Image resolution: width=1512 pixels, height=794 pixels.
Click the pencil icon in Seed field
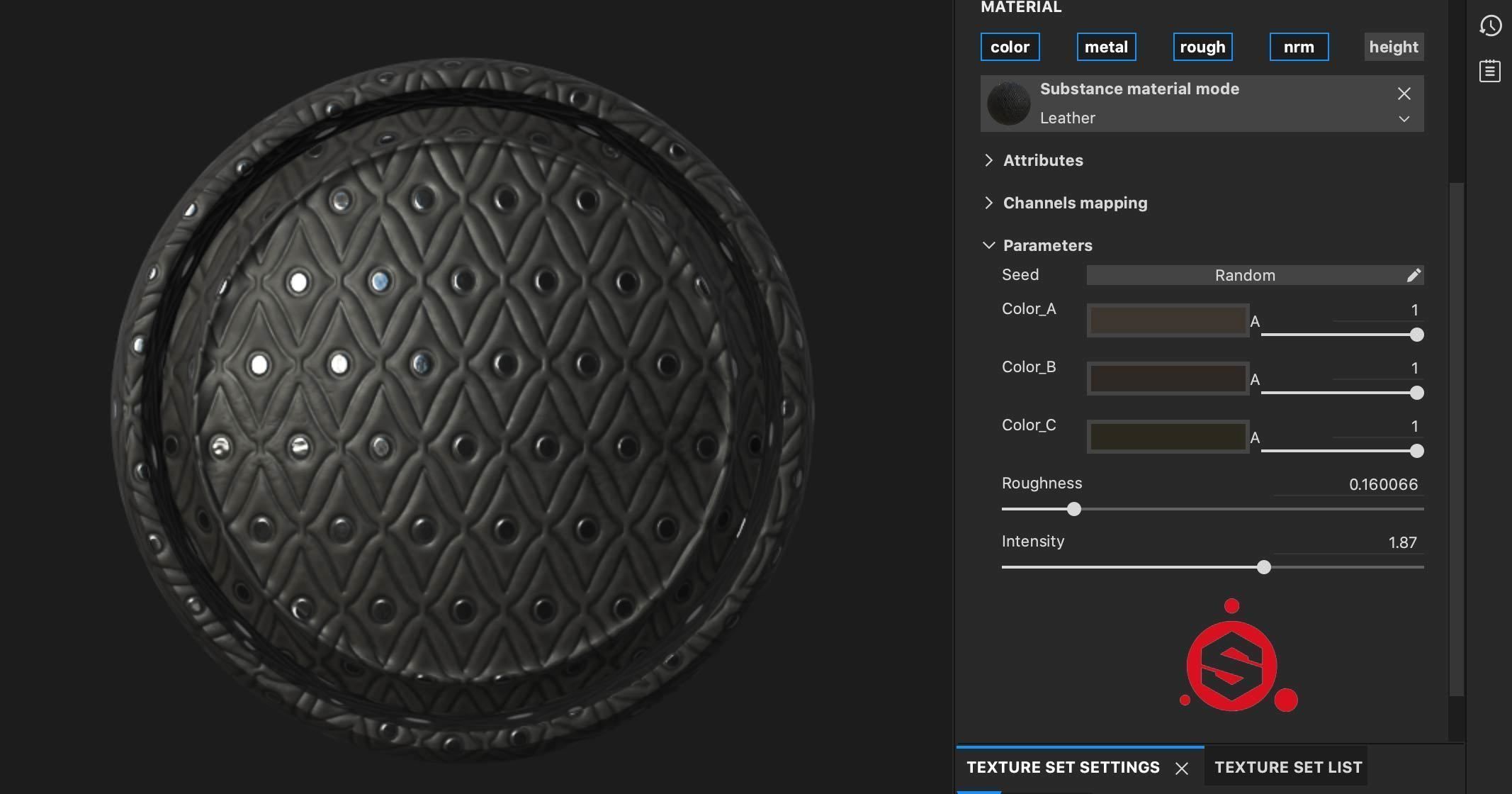1413,275
